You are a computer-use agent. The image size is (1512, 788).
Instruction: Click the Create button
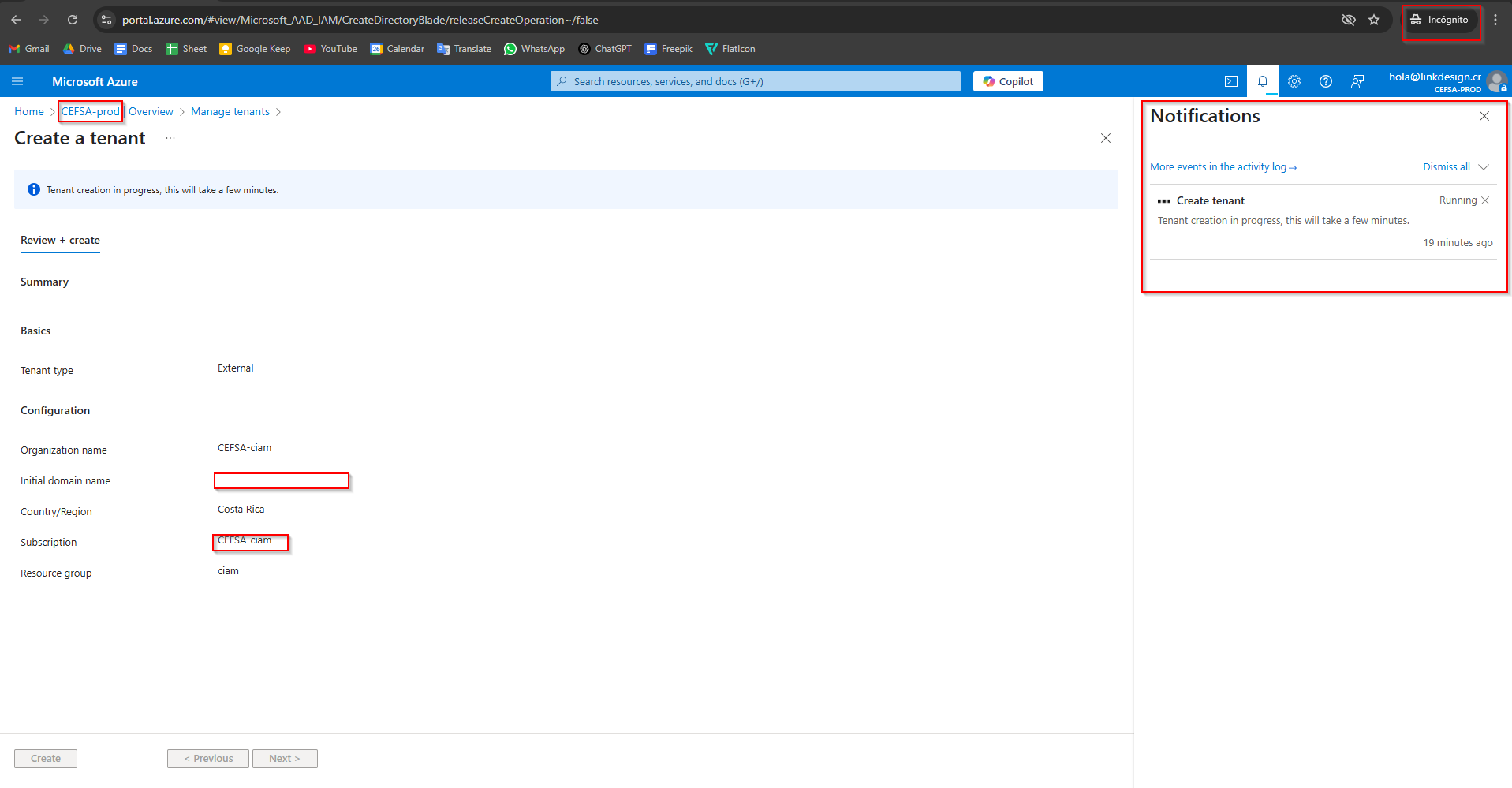coord(45,758)
